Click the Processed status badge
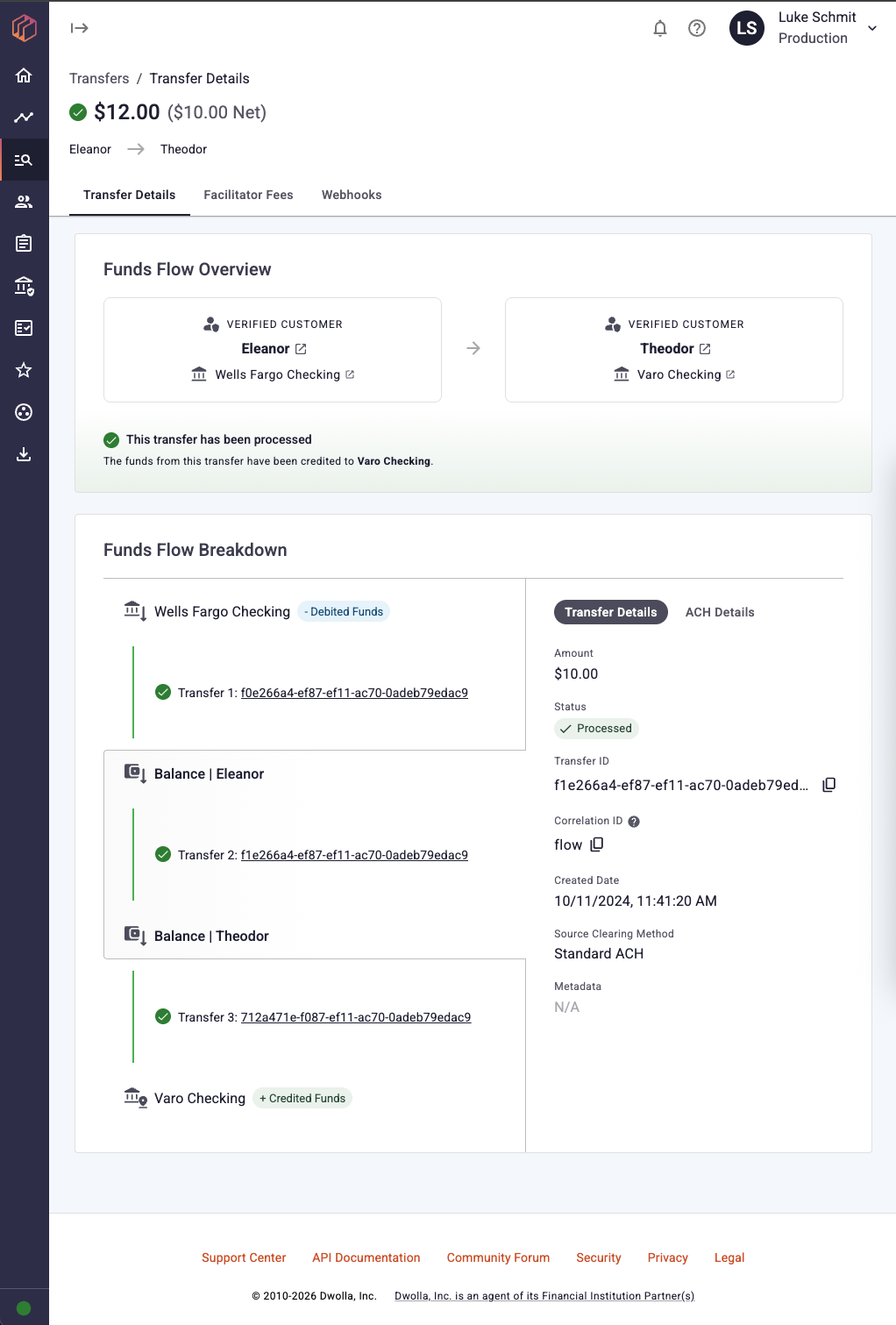 [x=596, y=729]
